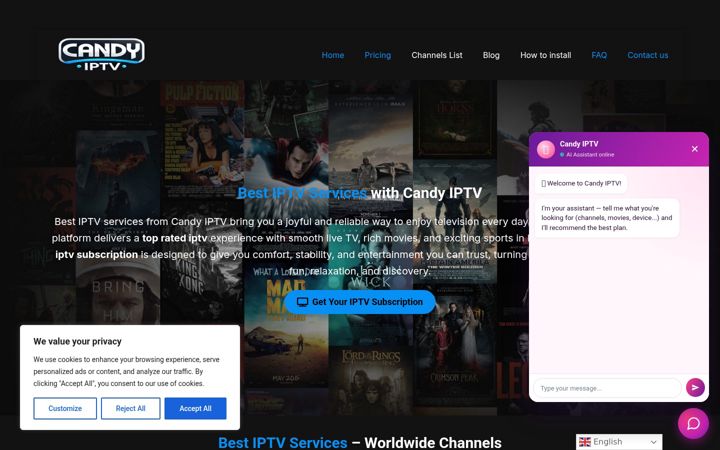The image size is (720, 450).
Task: Focus the Type your message field
Action: click(607, 388)
